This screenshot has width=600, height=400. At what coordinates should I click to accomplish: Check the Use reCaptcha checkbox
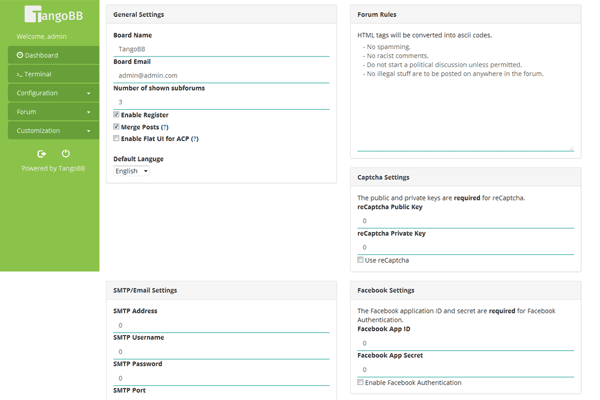pos(361,260)
